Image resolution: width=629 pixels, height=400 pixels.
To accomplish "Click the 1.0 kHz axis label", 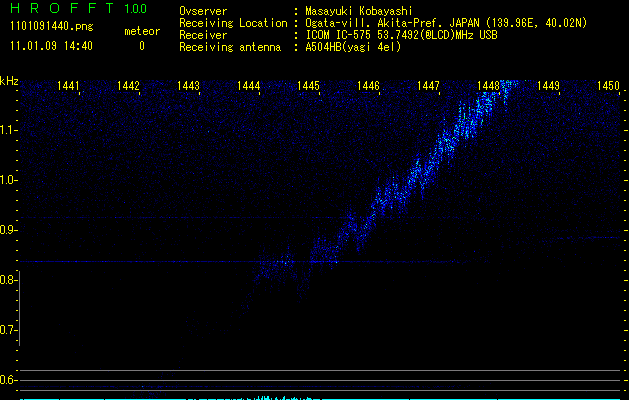I will [8, 180].
